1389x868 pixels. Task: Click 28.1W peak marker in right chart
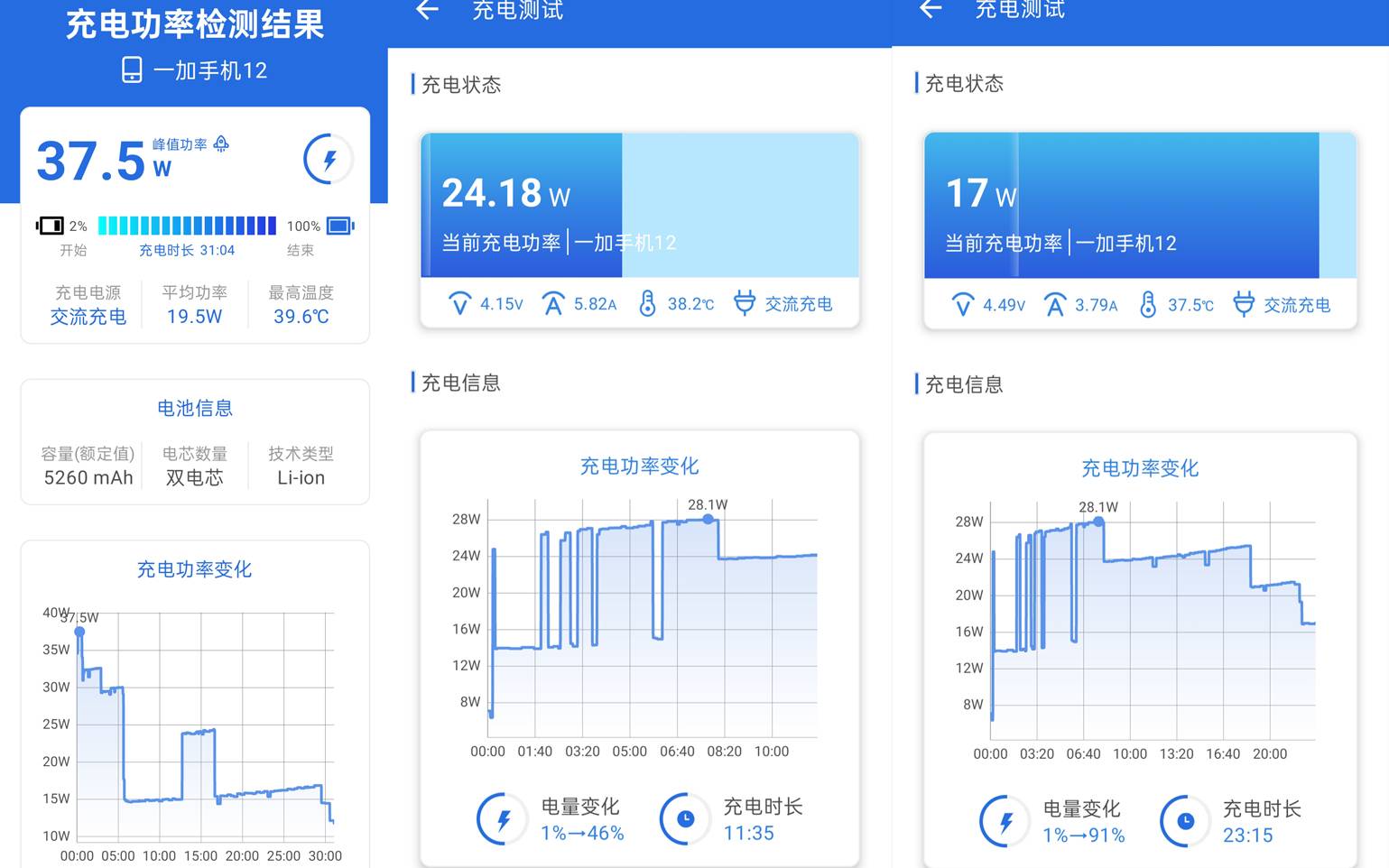1098,522
